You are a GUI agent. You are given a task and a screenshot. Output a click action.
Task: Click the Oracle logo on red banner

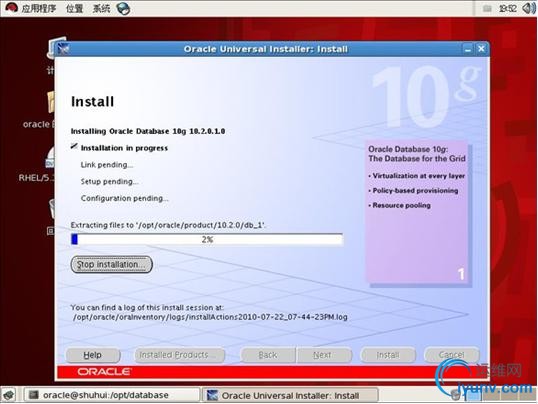(105, 372)
